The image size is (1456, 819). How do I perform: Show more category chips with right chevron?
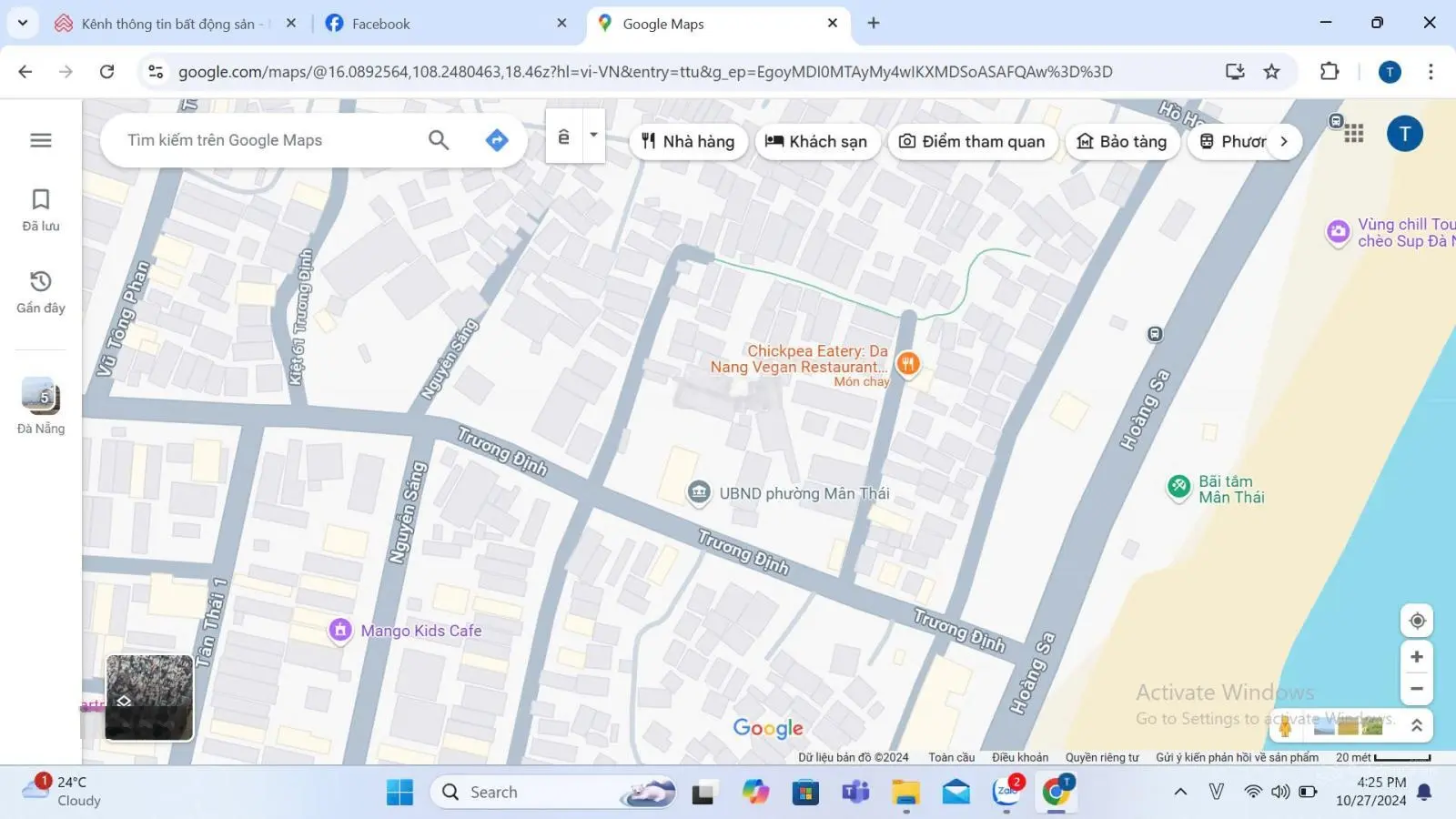point(1284,141)
